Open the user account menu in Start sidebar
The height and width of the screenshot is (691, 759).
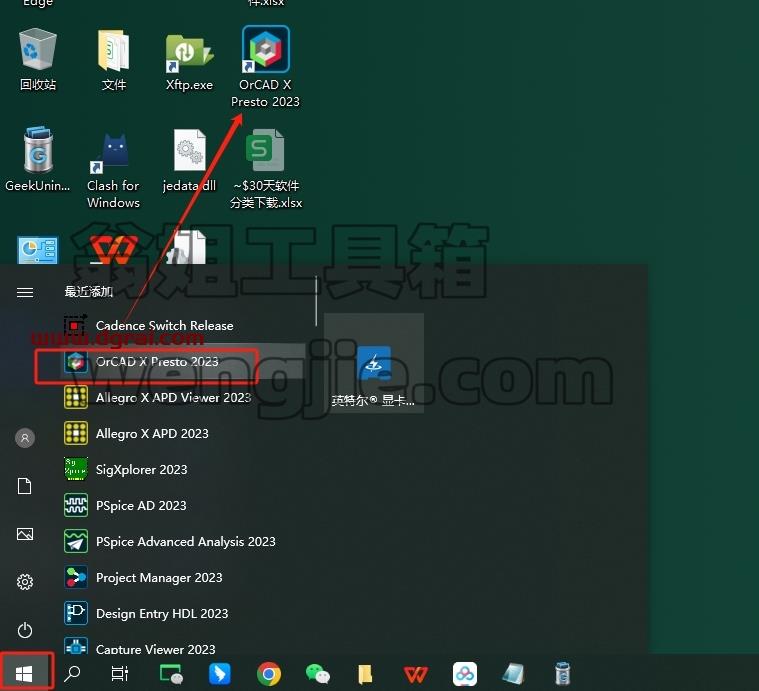click(25, 438)
